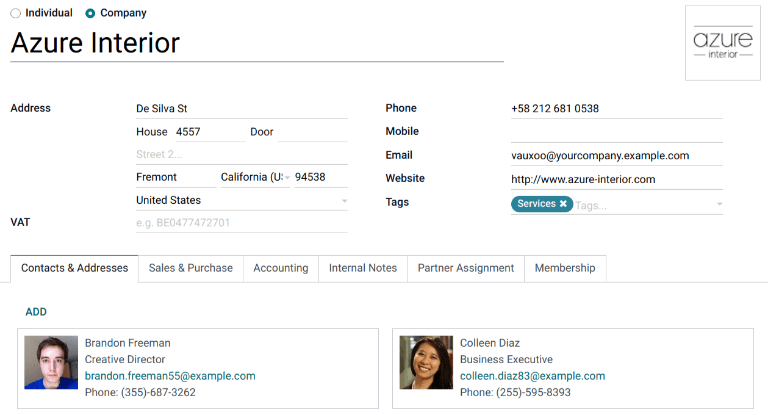The height and width of the screenshot is (415, 768).
Task: Open Brandon Freeman's email address link
Action: coord(170,376)
